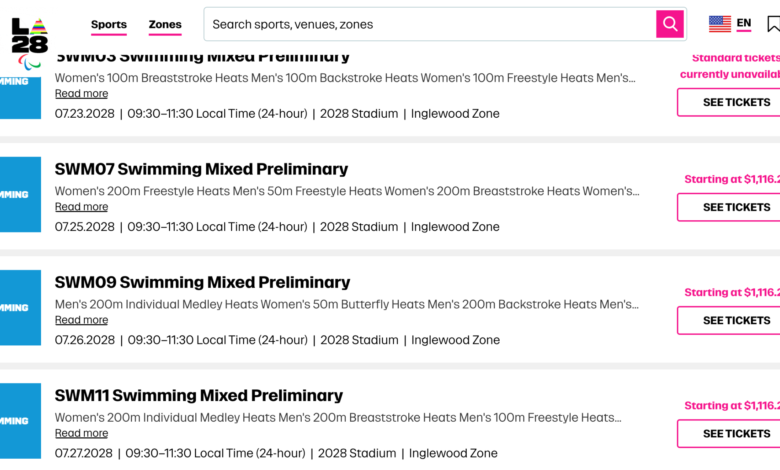Click the SWM09 swimming thumbnail tile
The height and width of the screenshot is (470, 780).
(x=20, y=307)
